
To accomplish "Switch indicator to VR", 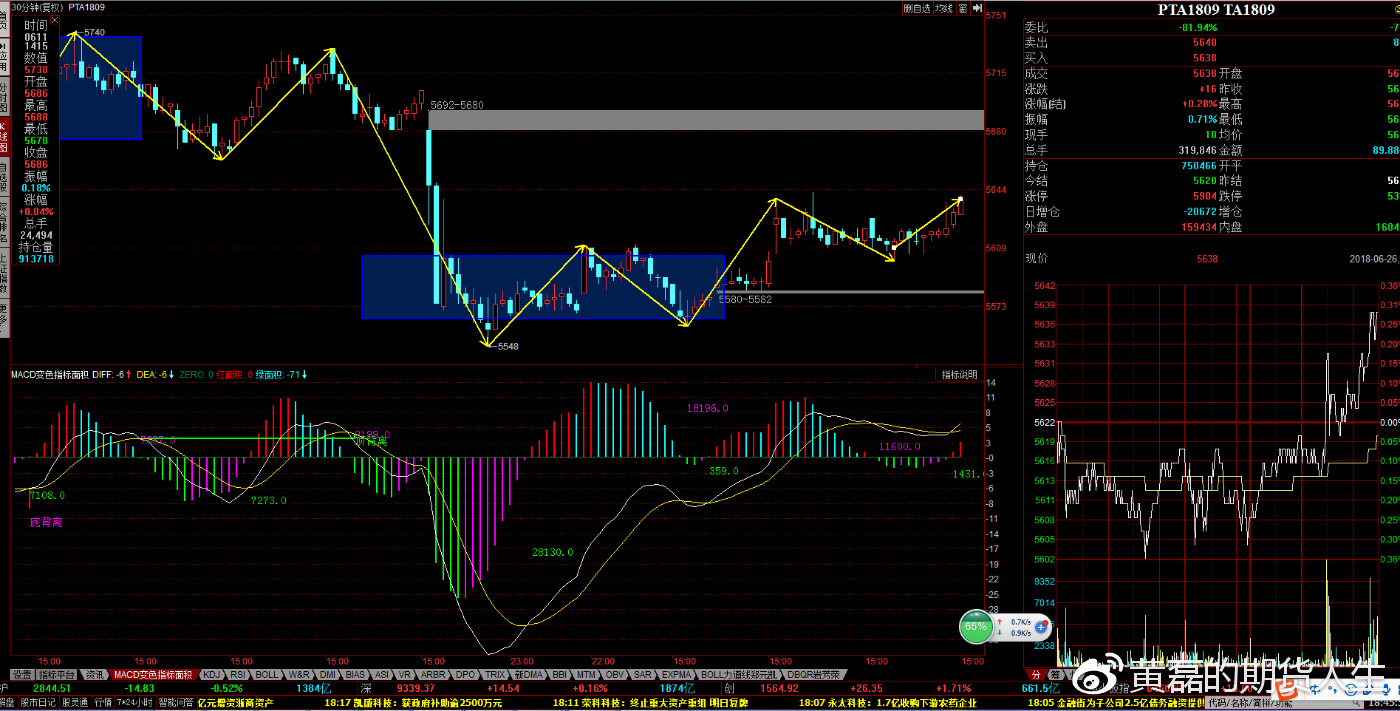I will pyautogui.click(x=405, y=675).
